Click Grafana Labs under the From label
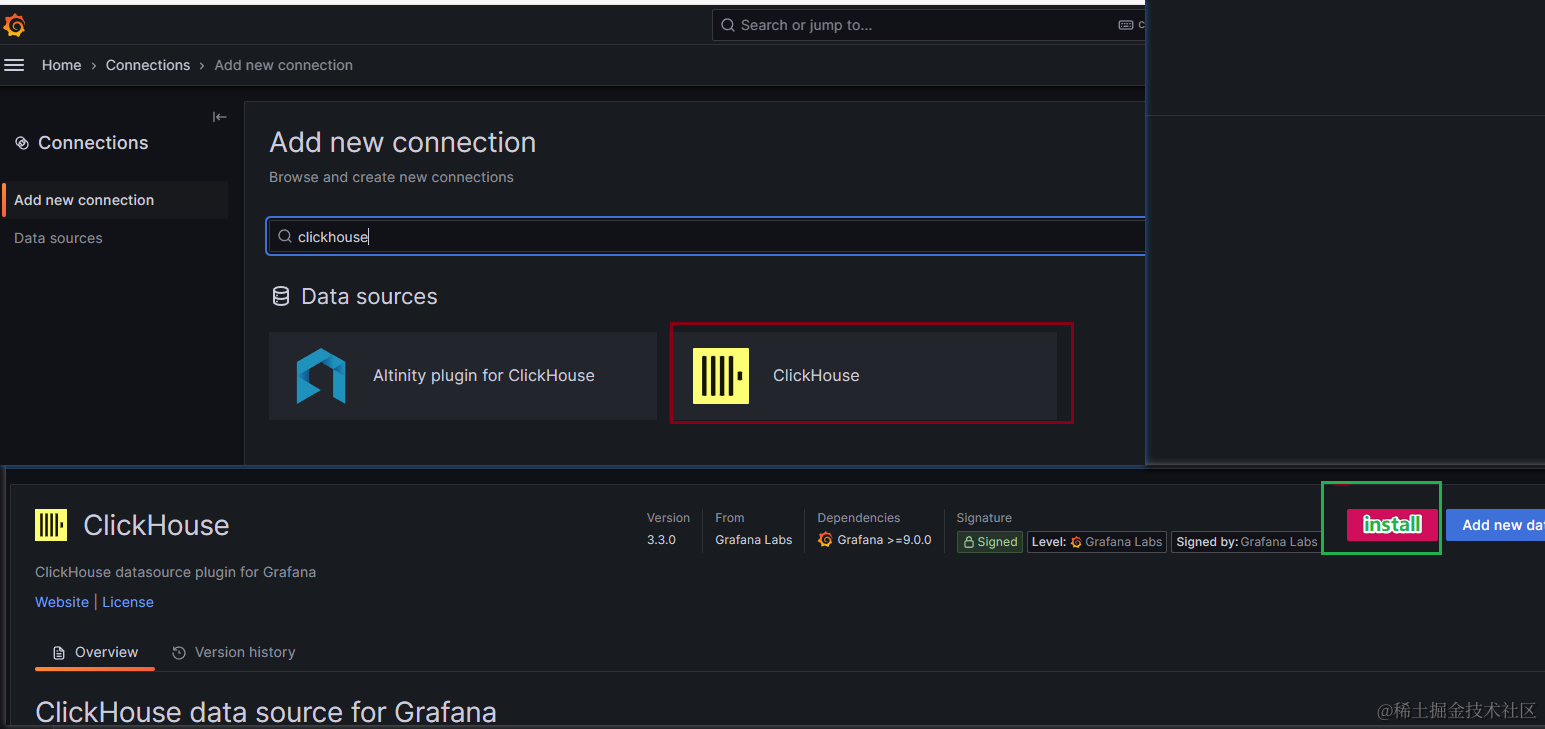The image size is (1545, 729). coord(754,540)
